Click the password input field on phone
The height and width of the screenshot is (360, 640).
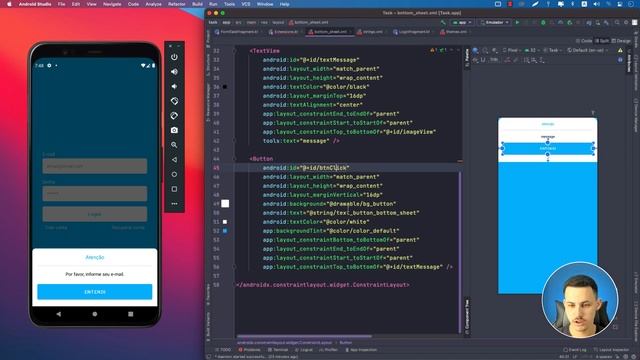click(x=95, y=193)
